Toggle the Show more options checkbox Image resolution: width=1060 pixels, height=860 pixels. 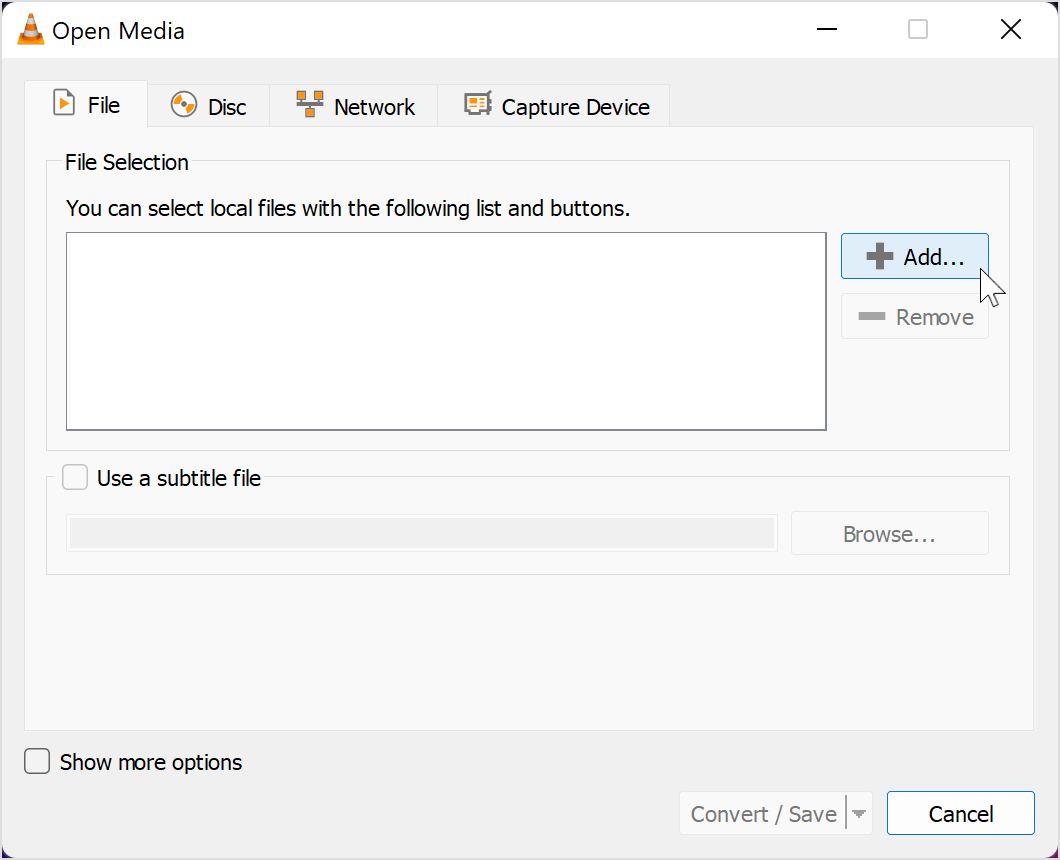click(37, 762)
